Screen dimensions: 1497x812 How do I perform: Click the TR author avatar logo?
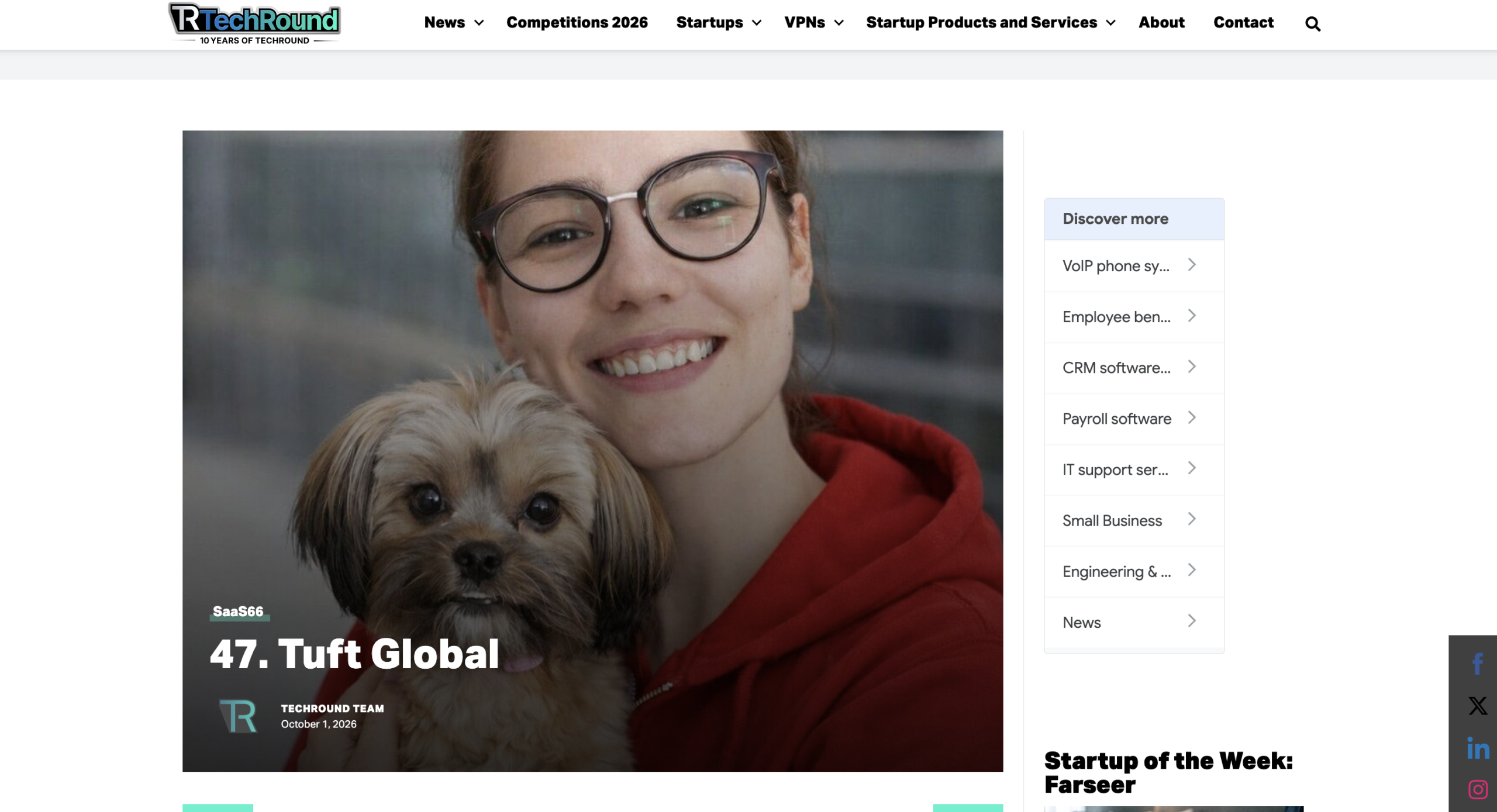(238, 716)
